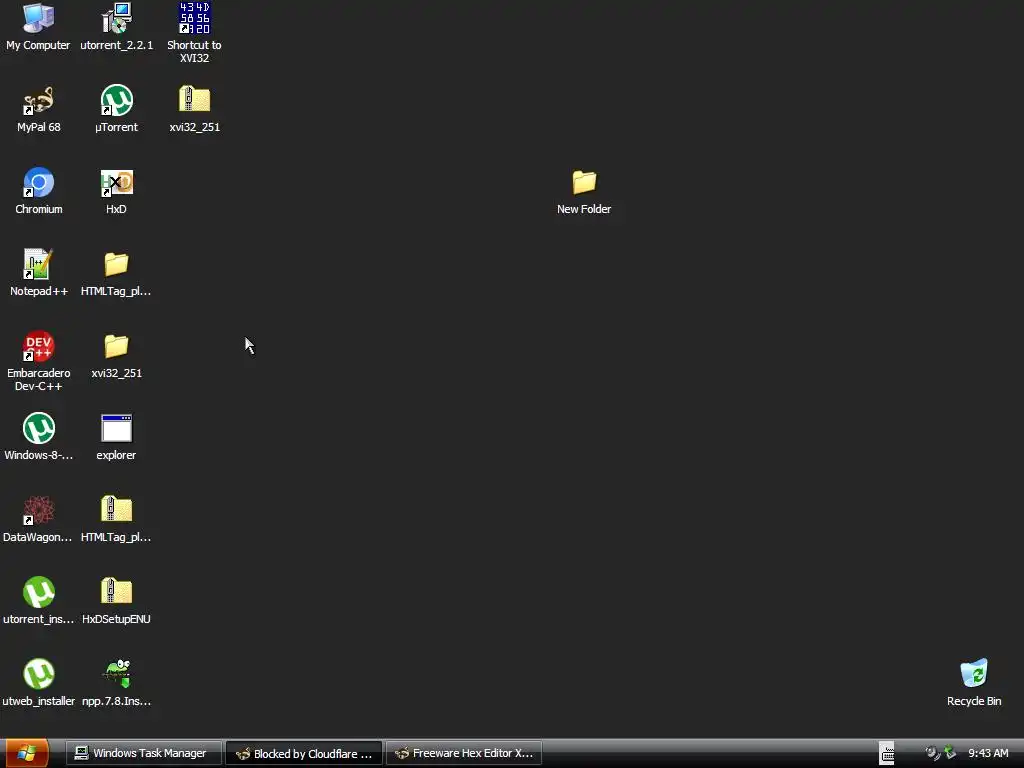1024x768 pixels.
Task: Click the green safely remove hardware icon
Action: point(950,753)
